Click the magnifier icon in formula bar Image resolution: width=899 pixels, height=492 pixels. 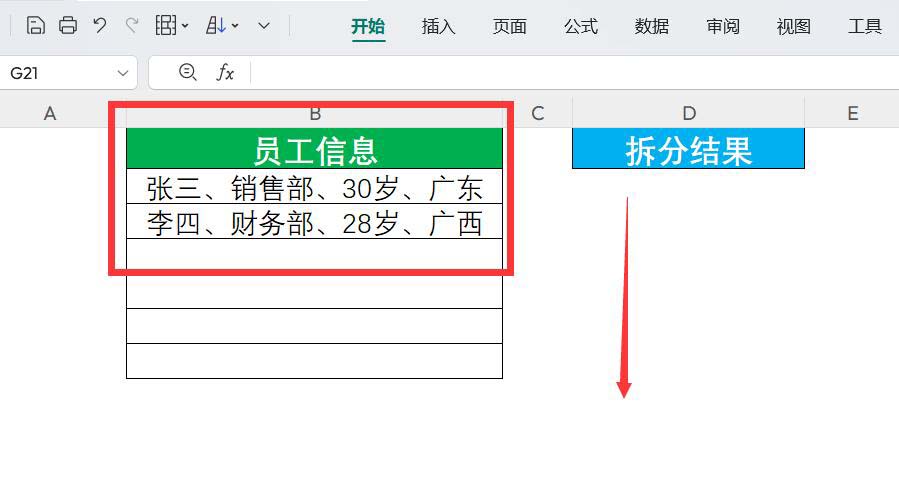coord(187,72)
